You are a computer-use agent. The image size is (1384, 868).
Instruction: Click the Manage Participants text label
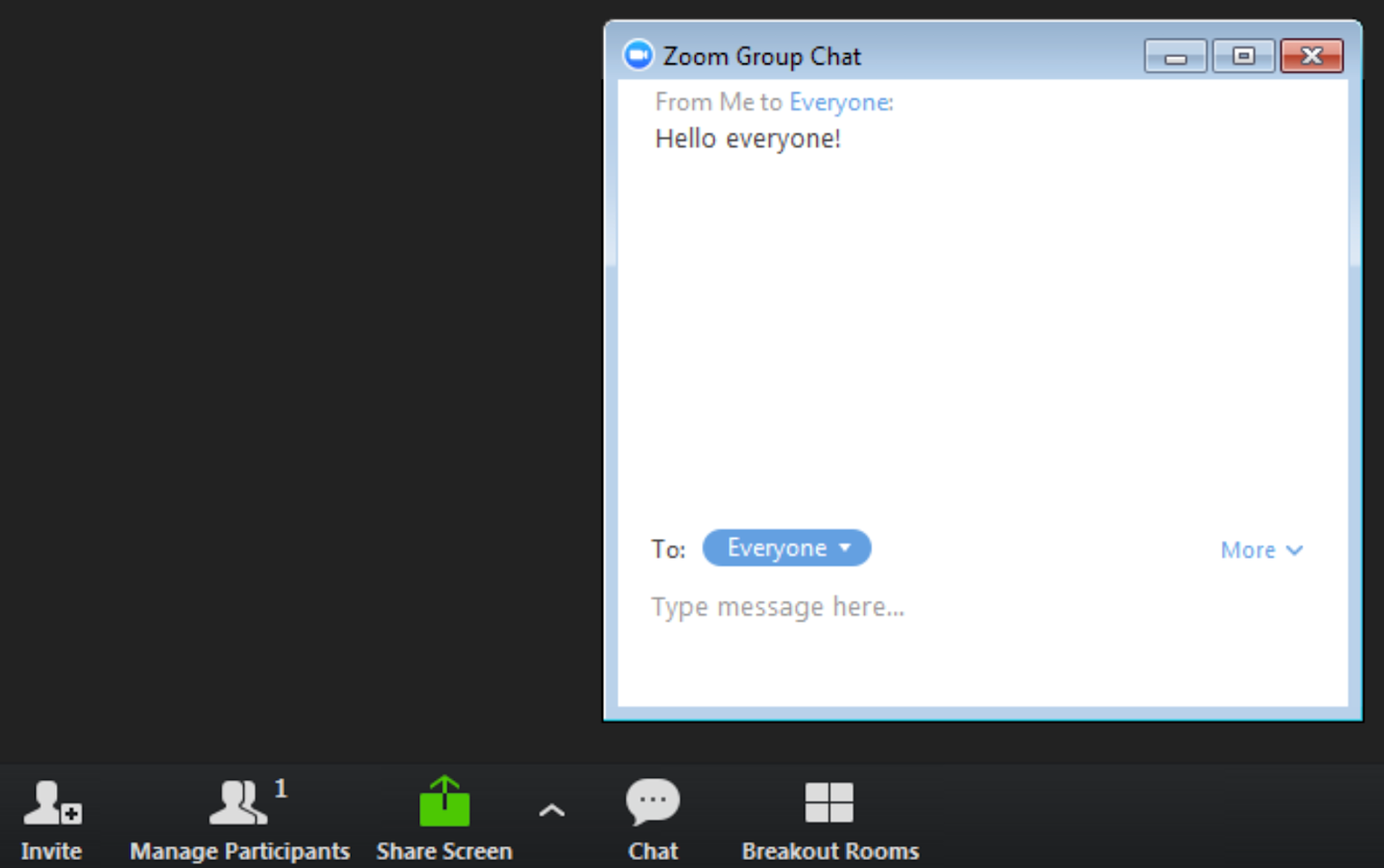tap(240, 851)
